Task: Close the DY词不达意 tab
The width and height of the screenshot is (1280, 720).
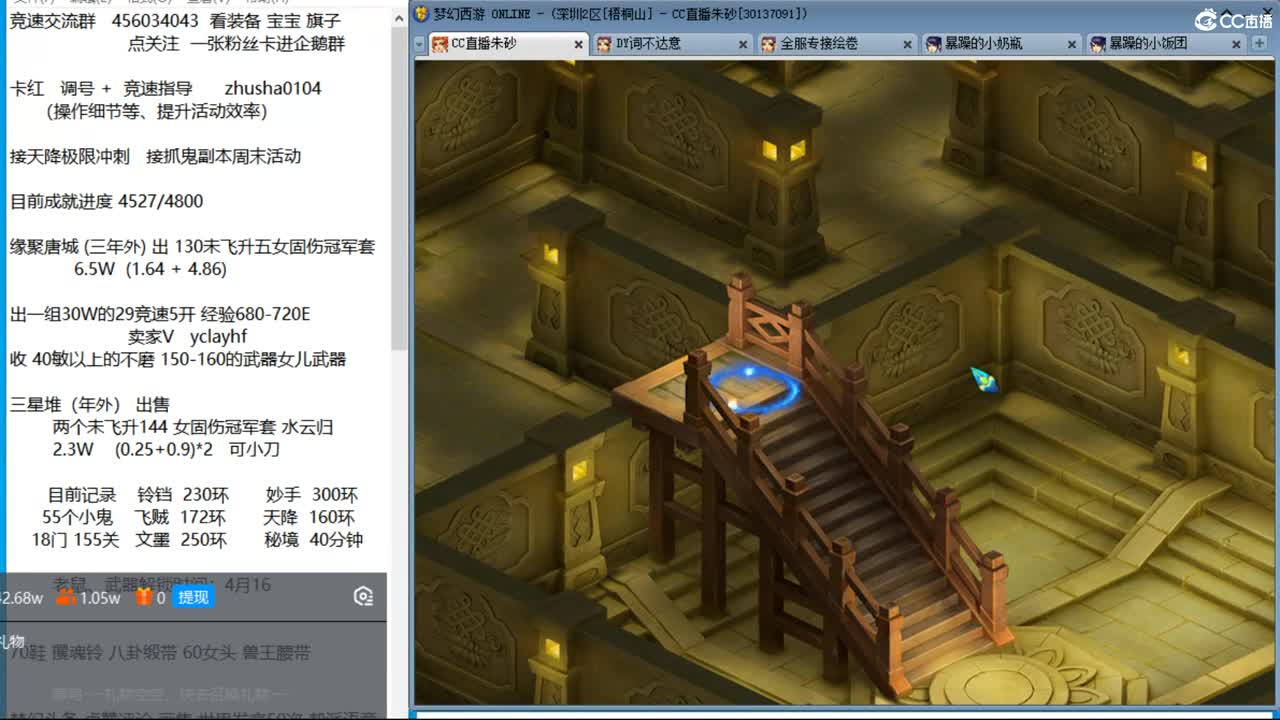Action: [x=743, y=45]
